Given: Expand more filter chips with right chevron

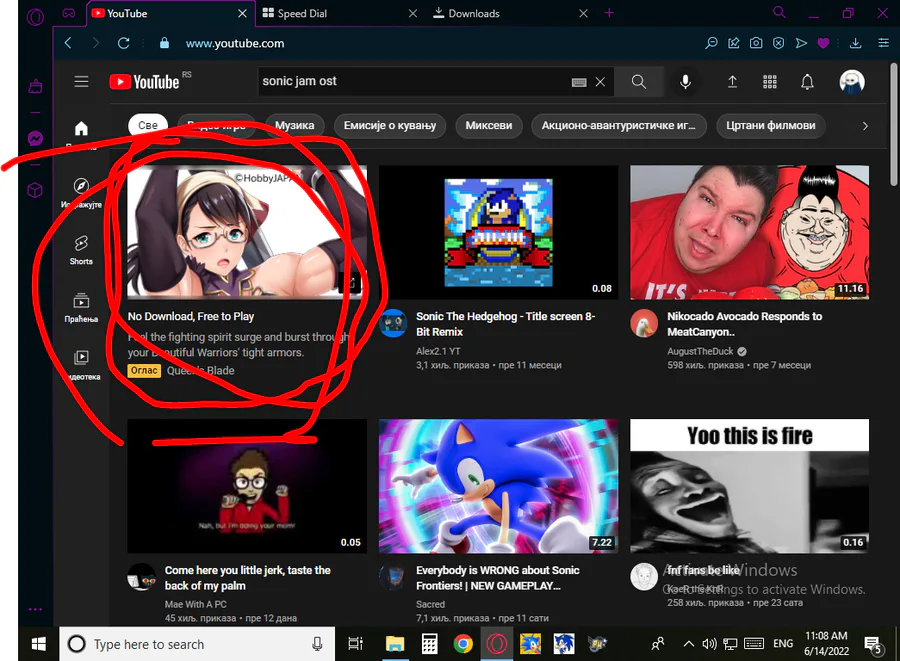Looking at the screenshot, I should point(865,126).
